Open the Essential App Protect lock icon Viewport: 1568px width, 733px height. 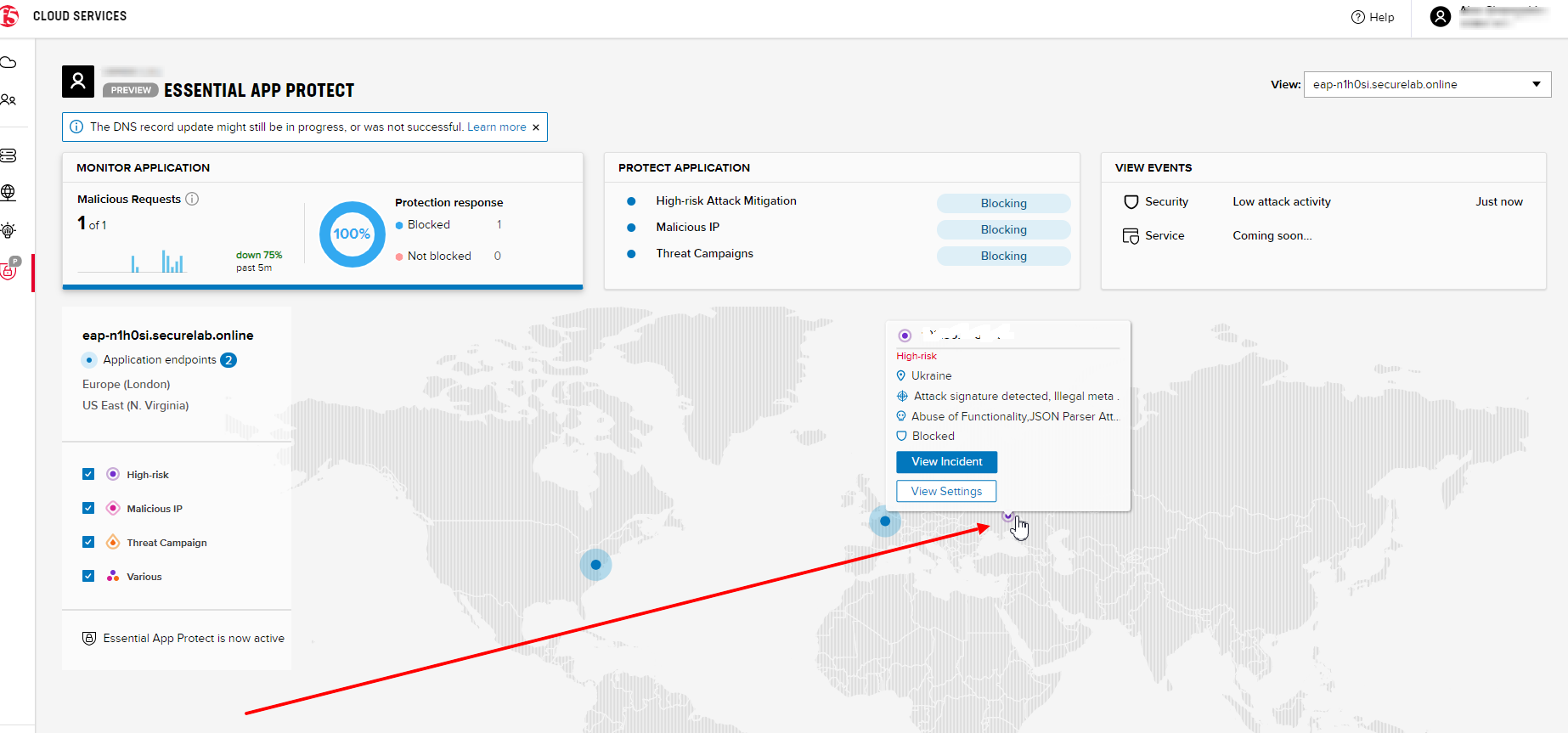[x=9, y=269]
